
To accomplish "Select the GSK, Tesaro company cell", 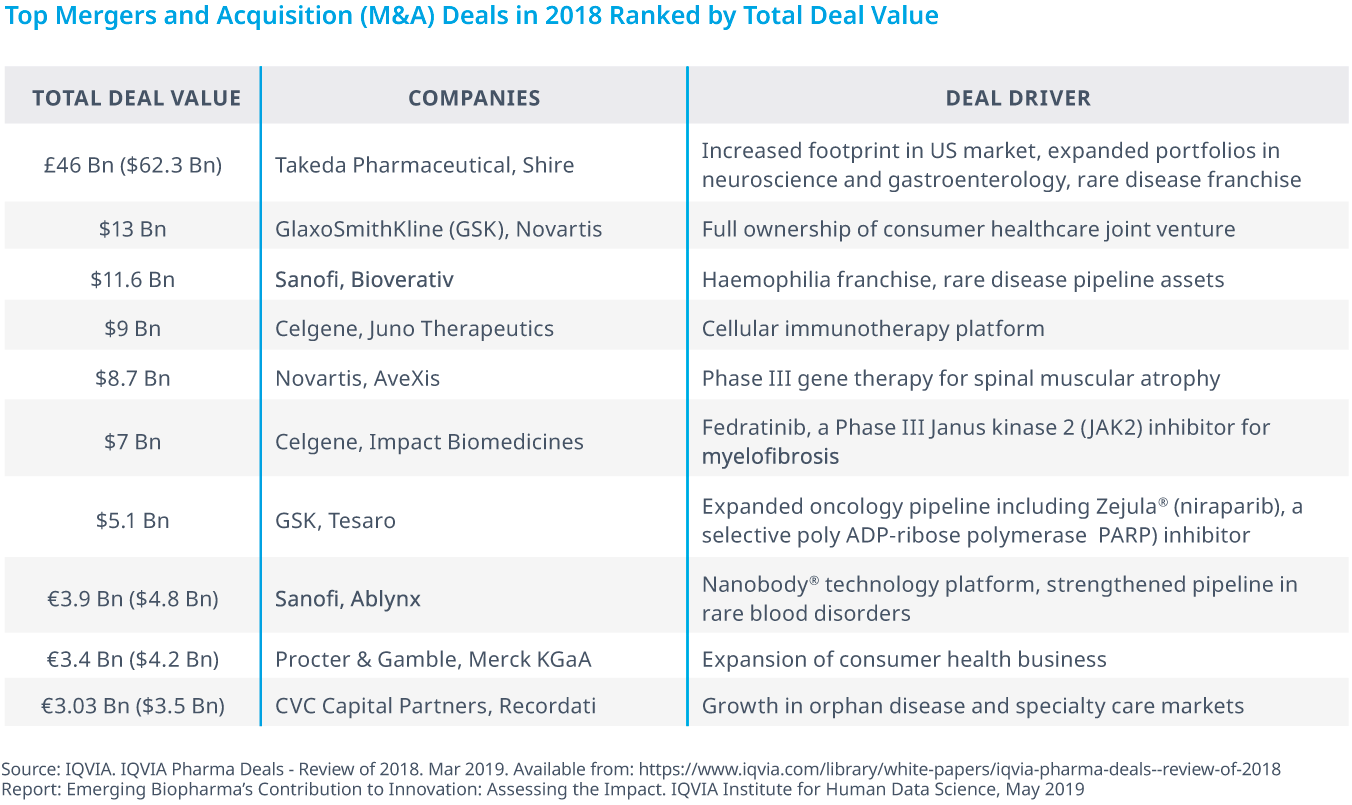I will [335, 521].
